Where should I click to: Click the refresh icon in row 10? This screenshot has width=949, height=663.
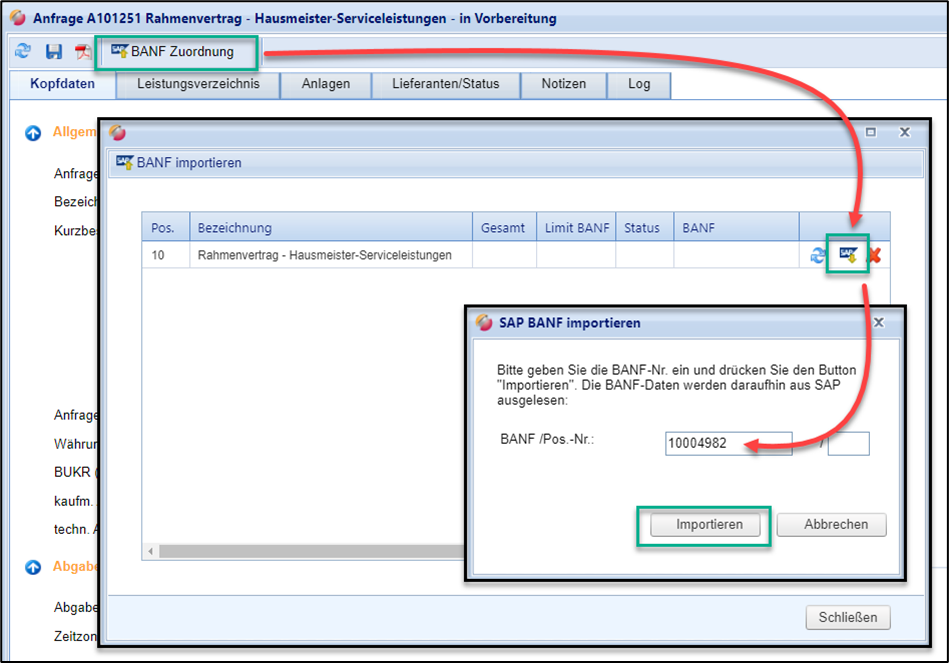(x=818, y=256)
